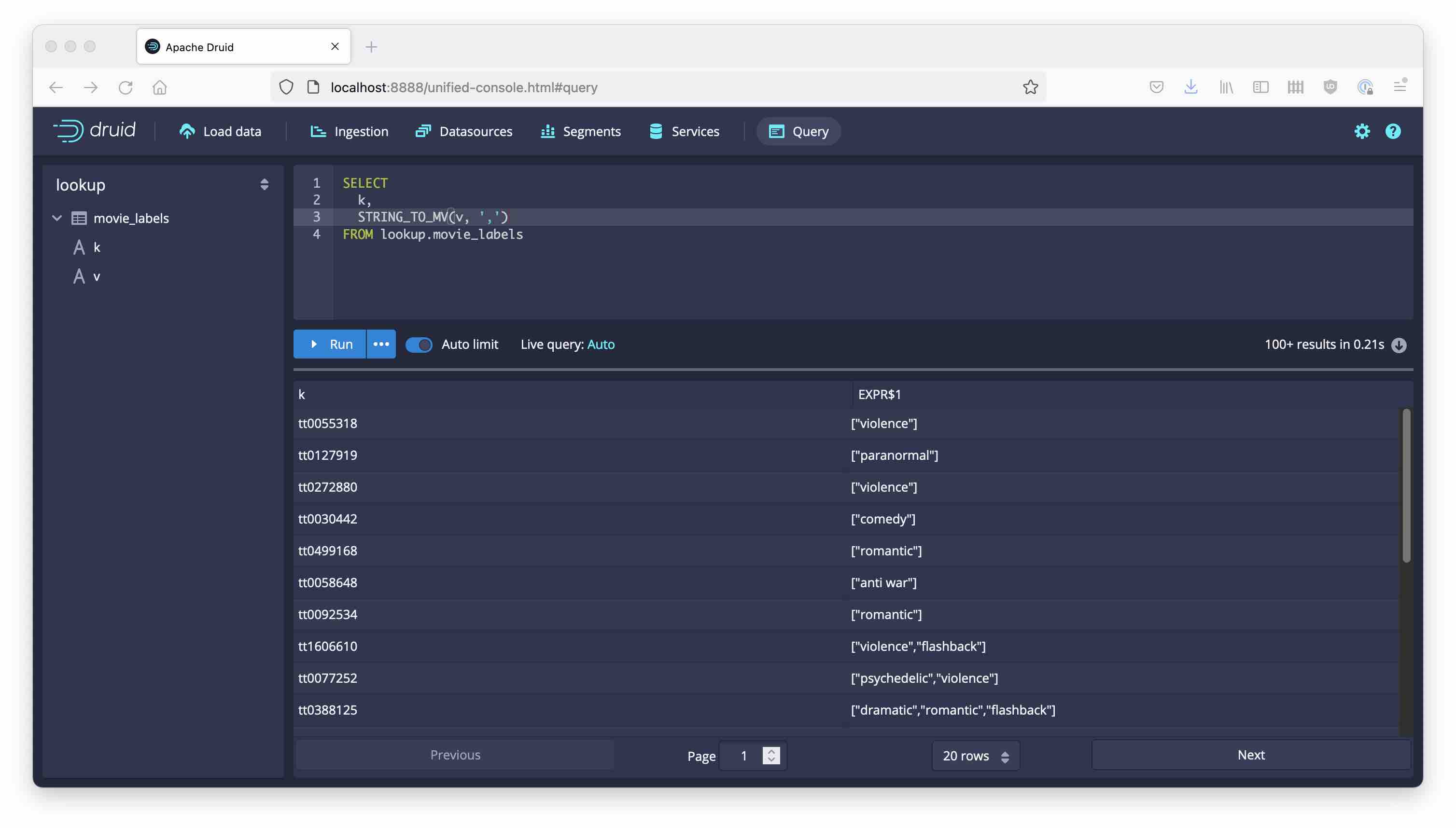Click the help question mark icon
This screenshot has height=828, width=1456.
point(1392,131)
